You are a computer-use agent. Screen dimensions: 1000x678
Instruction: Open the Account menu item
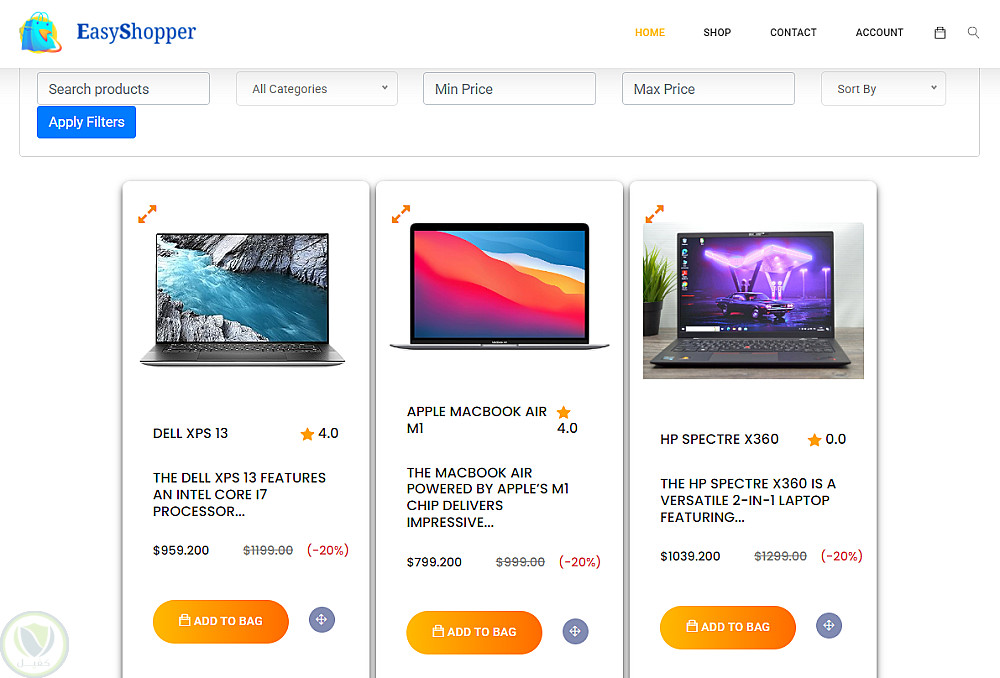coord(879,33)
